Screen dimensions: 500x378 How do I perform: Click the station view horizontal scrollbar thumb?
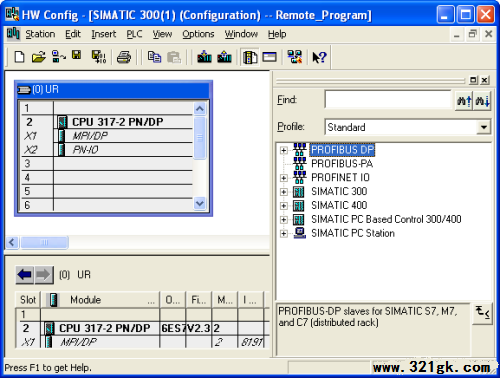pos(45,242)
